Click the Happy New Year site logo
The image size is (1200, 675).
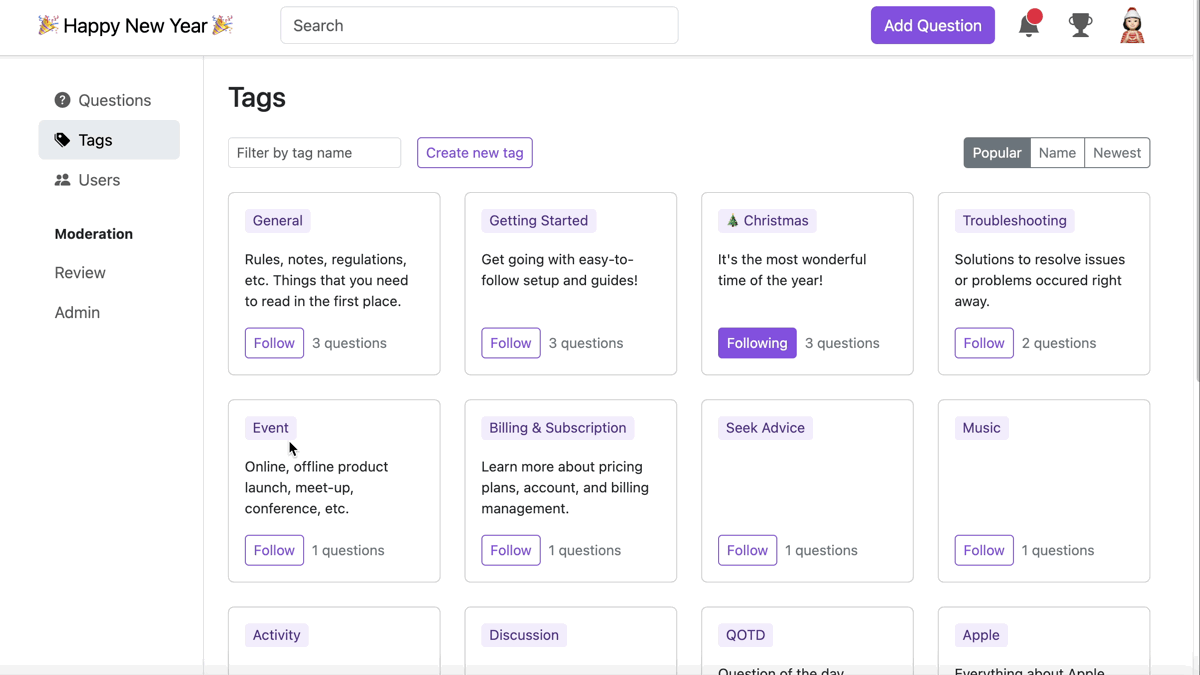point(135,26)
